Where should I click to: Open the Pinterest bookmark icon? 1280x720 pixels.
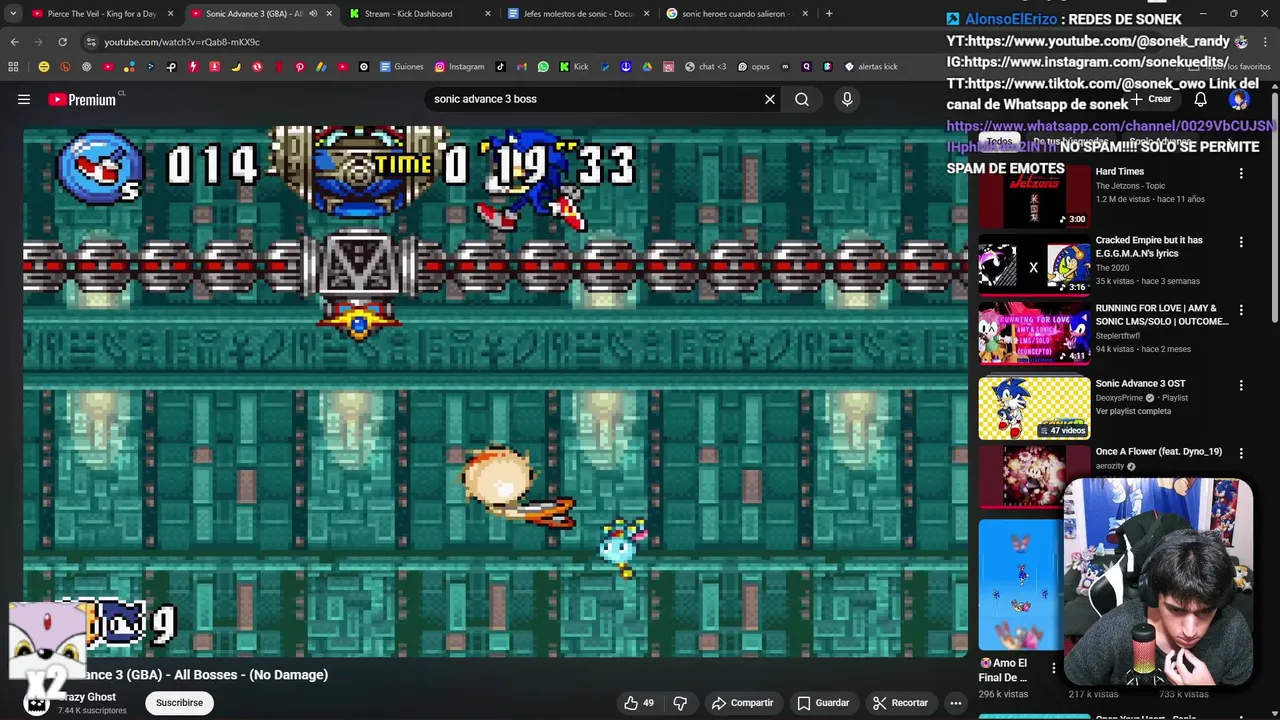(299, 67)
